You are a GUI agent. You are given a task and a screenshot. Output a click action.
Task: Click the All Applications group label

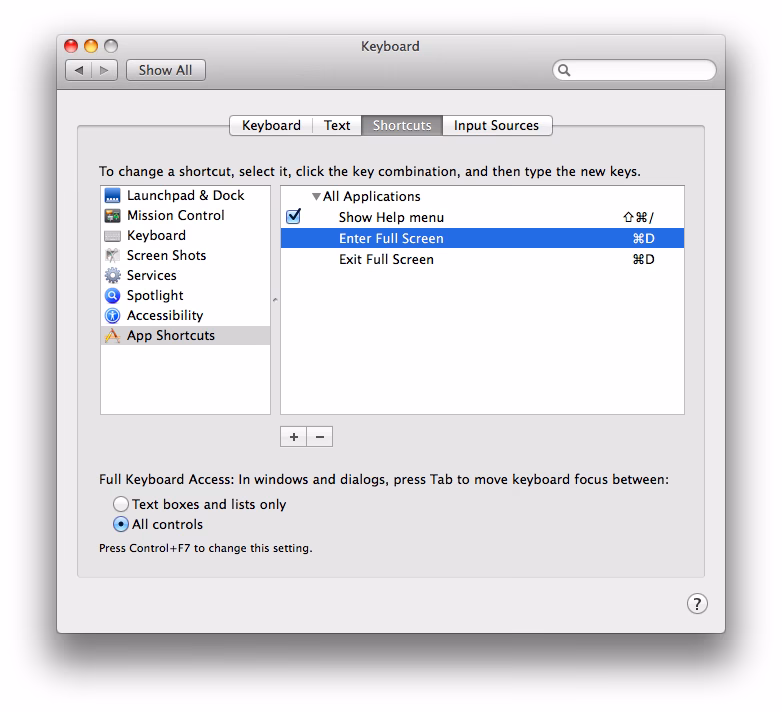click(372, 196)
